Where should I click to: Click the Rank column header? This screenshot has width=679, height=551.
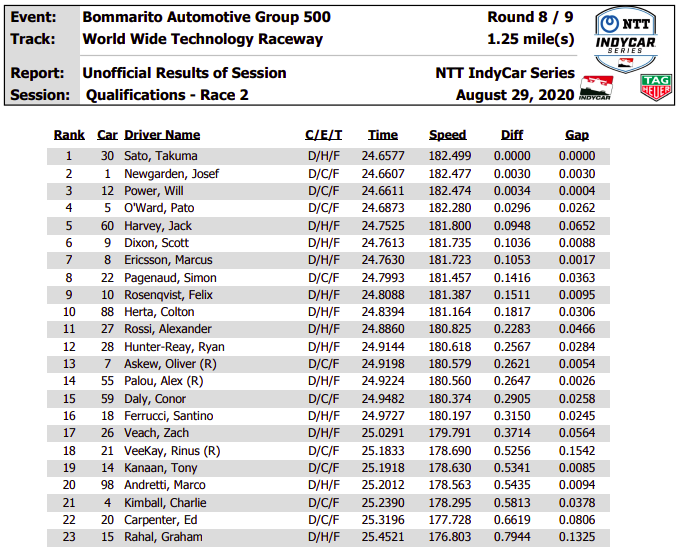click(x=69, y=135)
